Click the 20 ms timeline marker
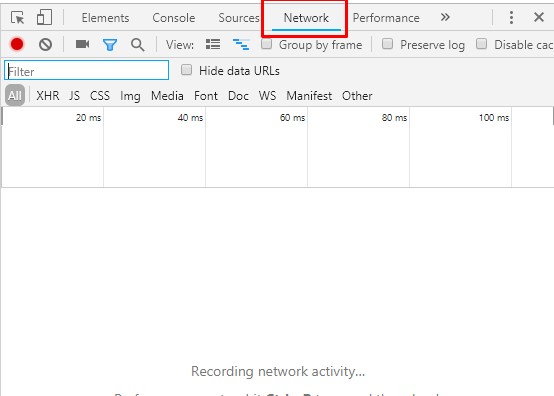Screen dimensions: 554x396 point(88,118)
